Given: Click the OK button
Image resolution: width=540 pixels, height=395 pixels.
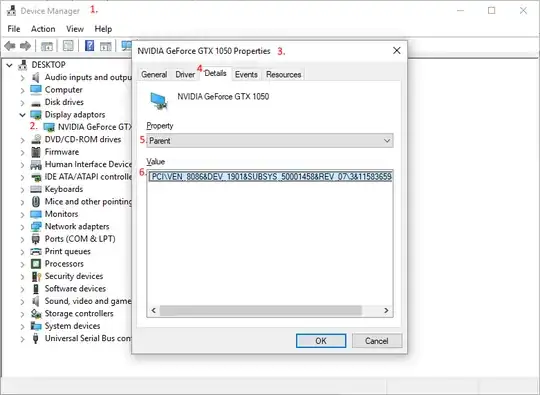Looking at the screenshot, I should tap(321, 341).
